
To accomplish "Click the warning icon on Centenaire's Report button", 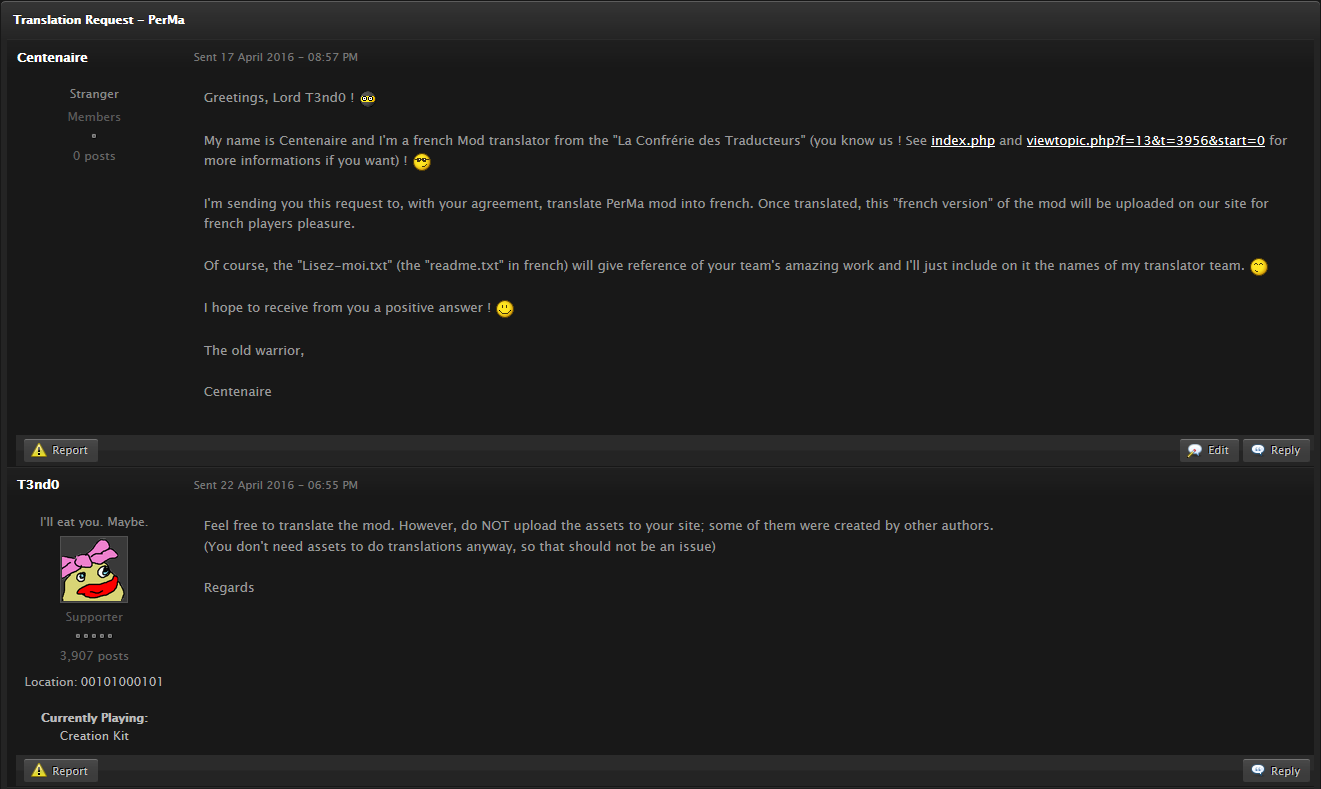I will point(39,450).
